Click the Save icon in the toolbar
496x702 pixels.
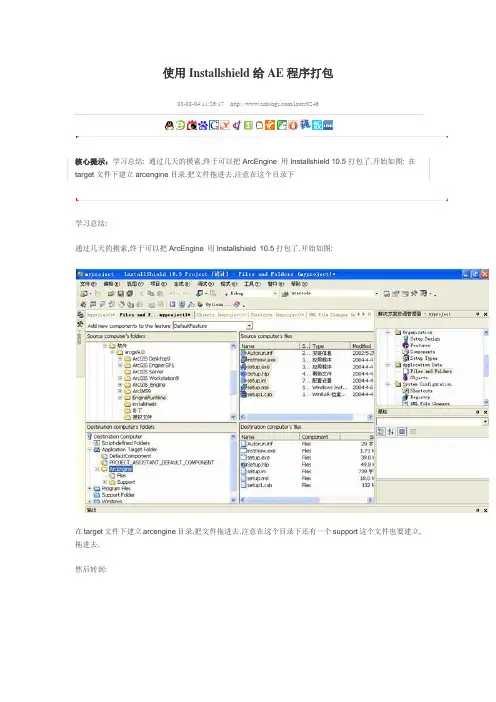point(120,294)
